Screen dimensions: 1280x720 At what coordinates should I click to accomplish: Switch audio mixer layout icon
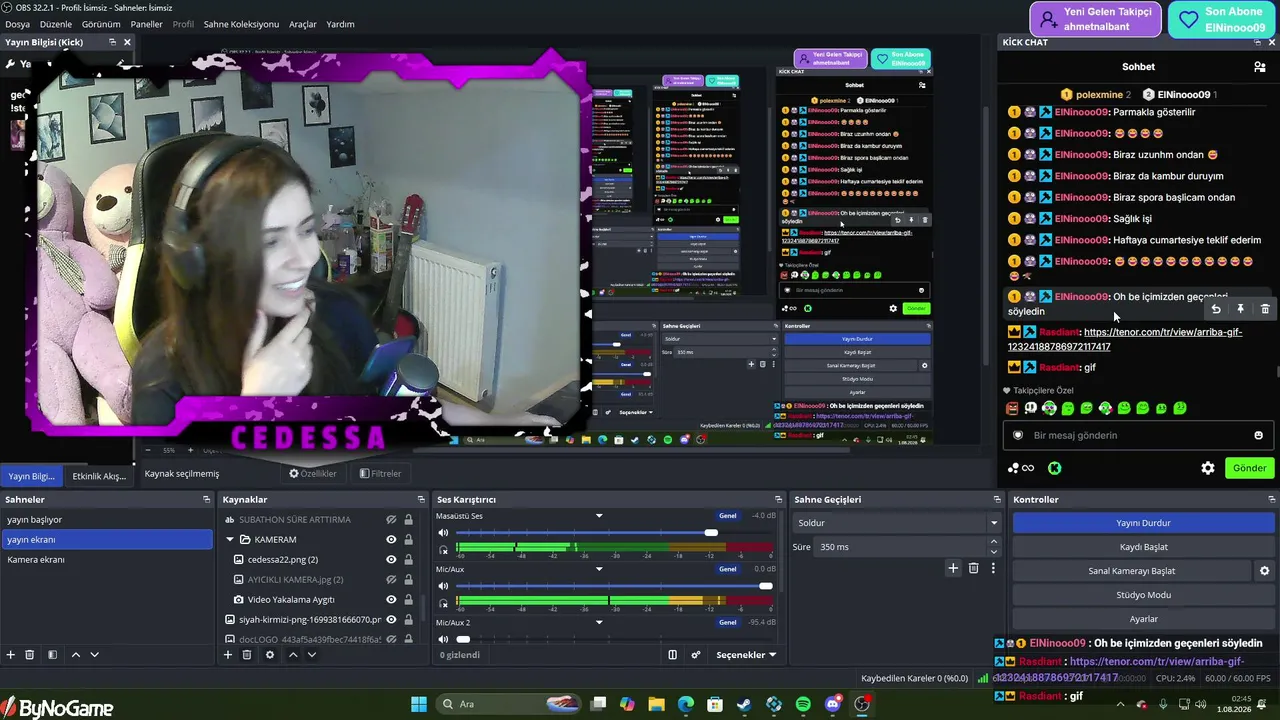673,655
